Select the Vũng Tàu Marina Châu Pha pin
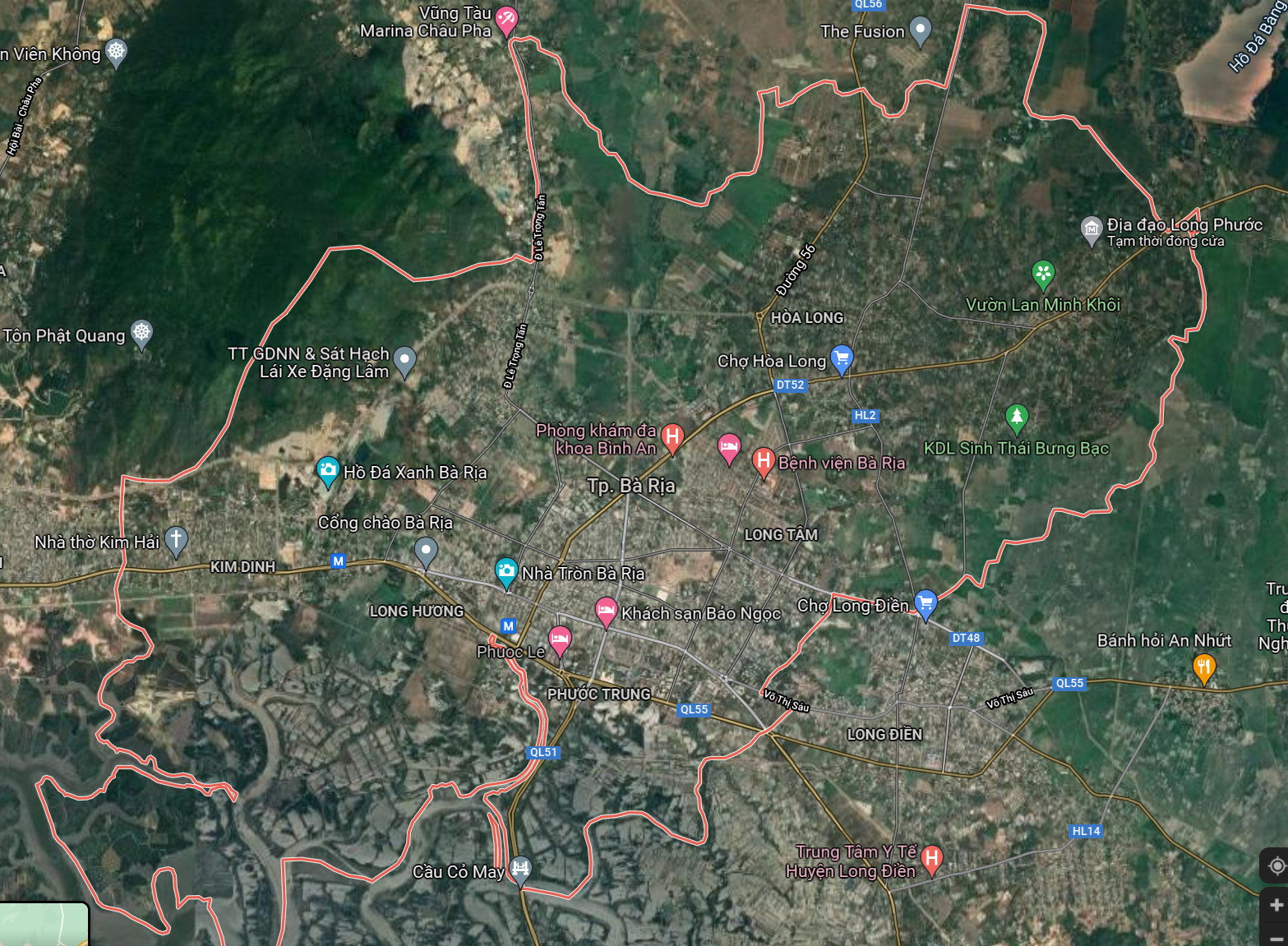The image size is (1288, 946). [x=506, y=19]
